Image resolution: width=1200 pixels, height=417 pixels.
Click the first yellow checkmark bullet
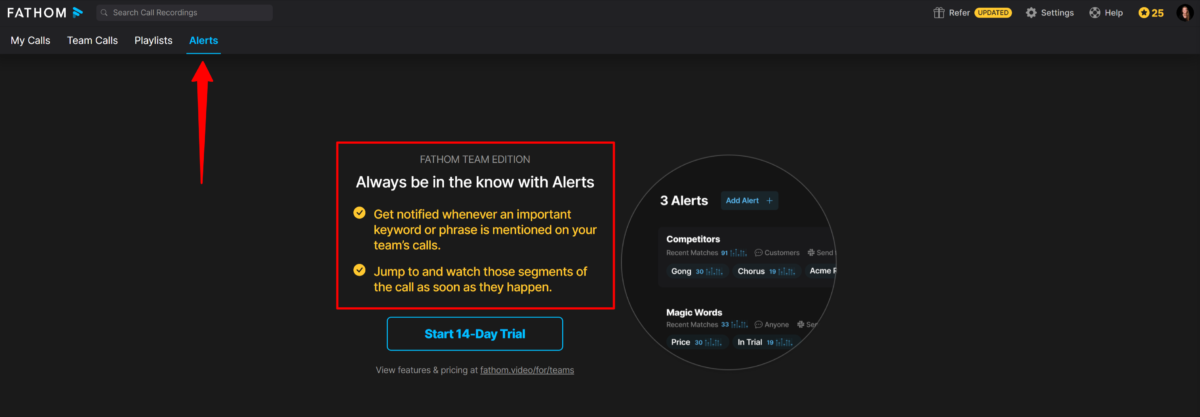tap(359, 214)
